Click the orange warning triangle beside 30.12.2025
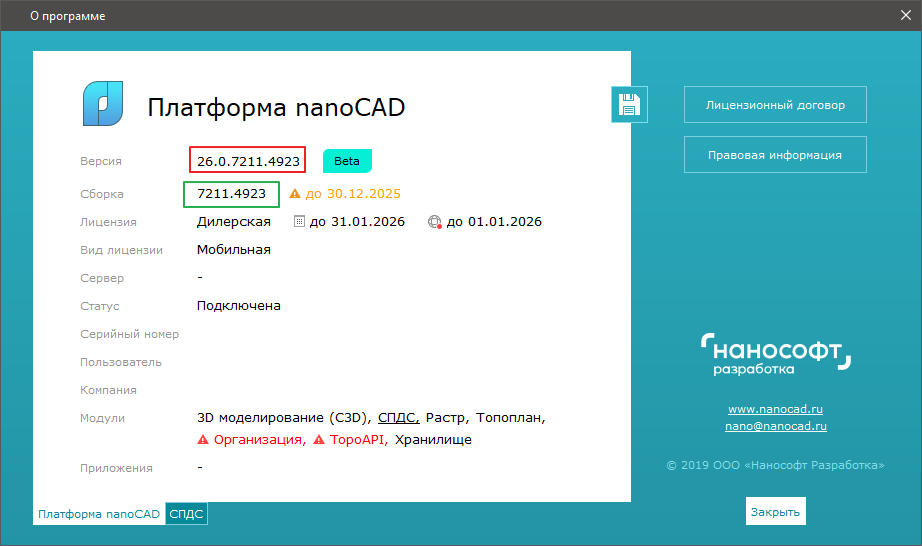The image size is (922, 546). 295,194
